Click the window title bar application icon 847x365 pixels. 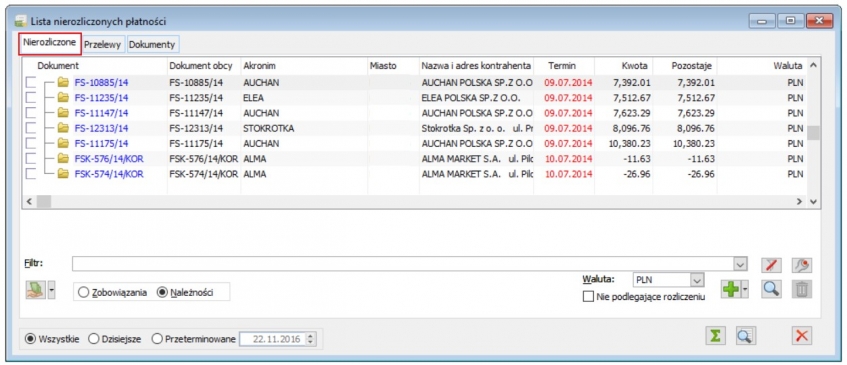pos(21,22)
